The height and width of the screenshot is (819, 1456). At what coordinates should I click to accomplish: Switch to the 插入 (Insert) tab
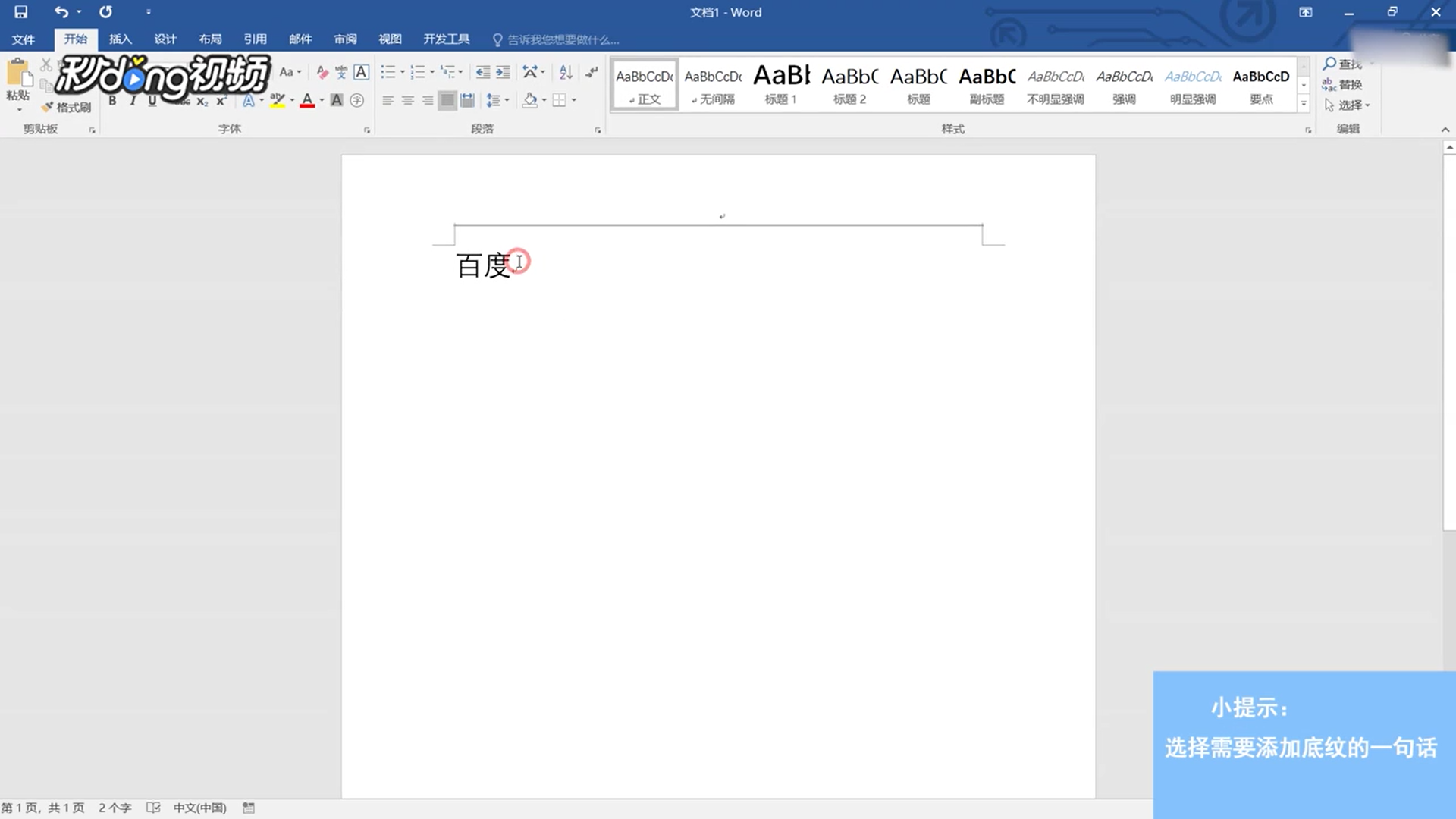pos(120,39)
